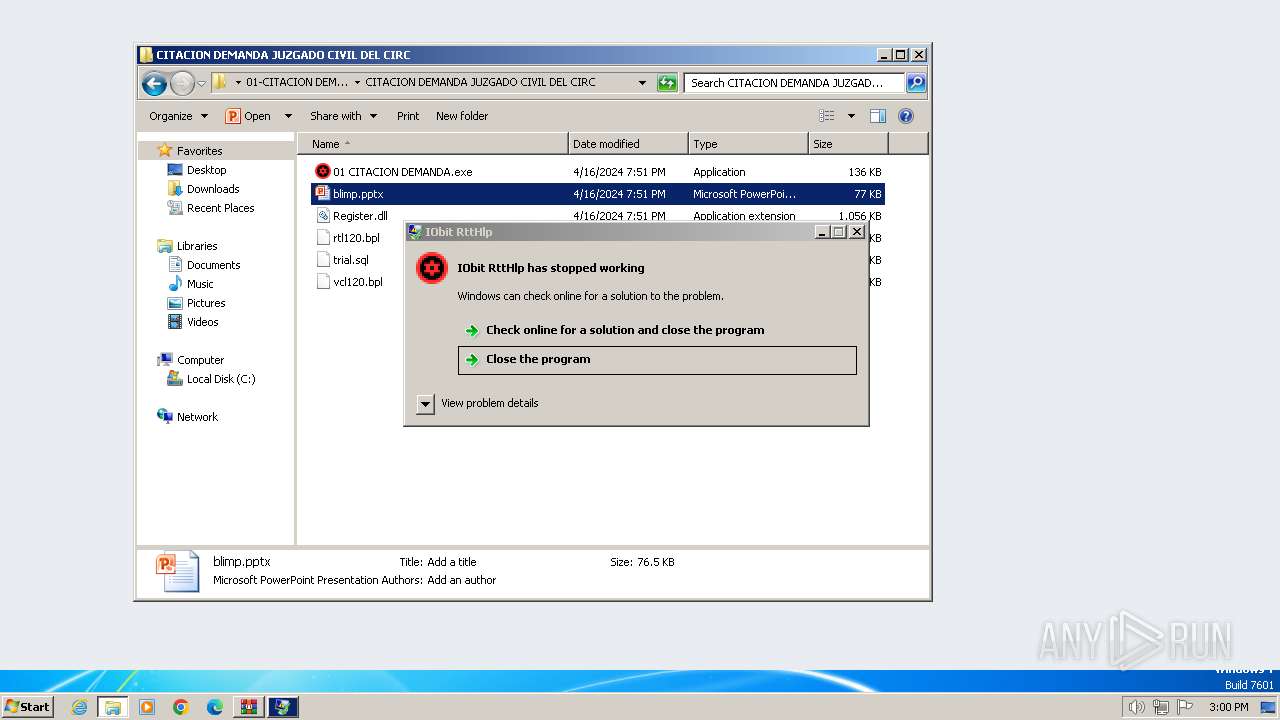
Task: Select the blimp.pptx file row
Action: pyautogui.click(x=598, y=194)
